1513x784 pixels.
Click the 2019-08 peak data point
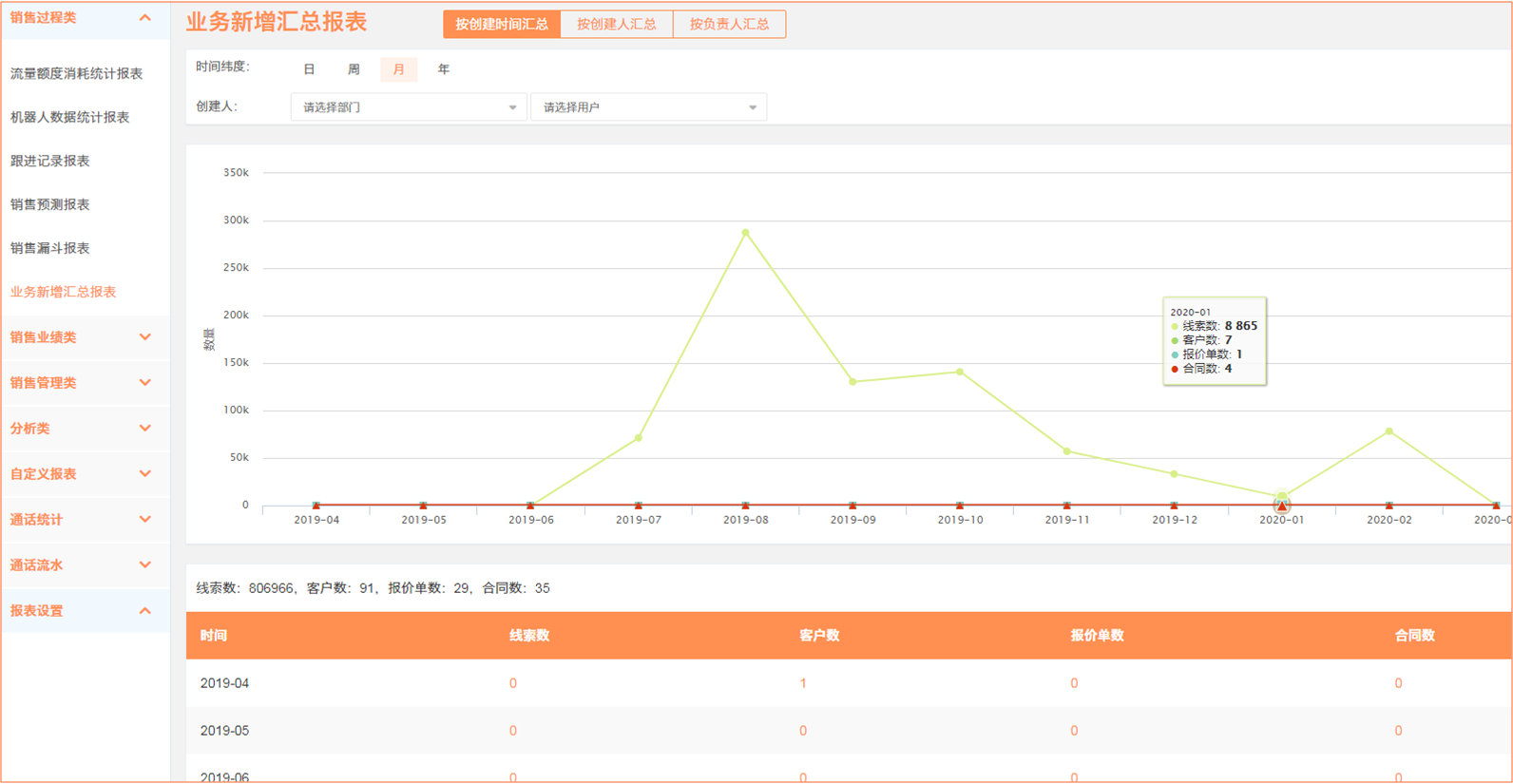(x=745, y=233)
